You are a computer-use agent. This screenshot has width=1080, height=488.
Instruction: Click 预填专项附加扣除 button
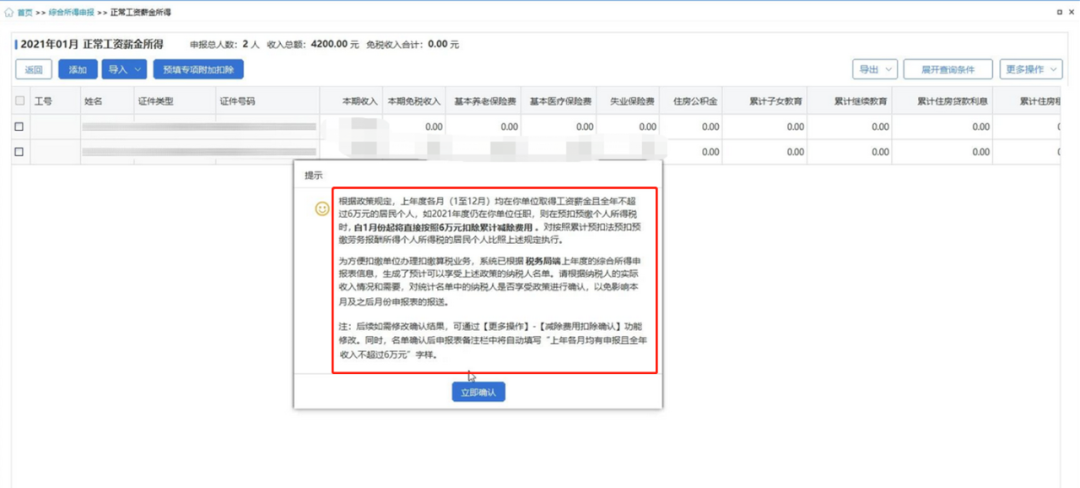coord(198,70)
